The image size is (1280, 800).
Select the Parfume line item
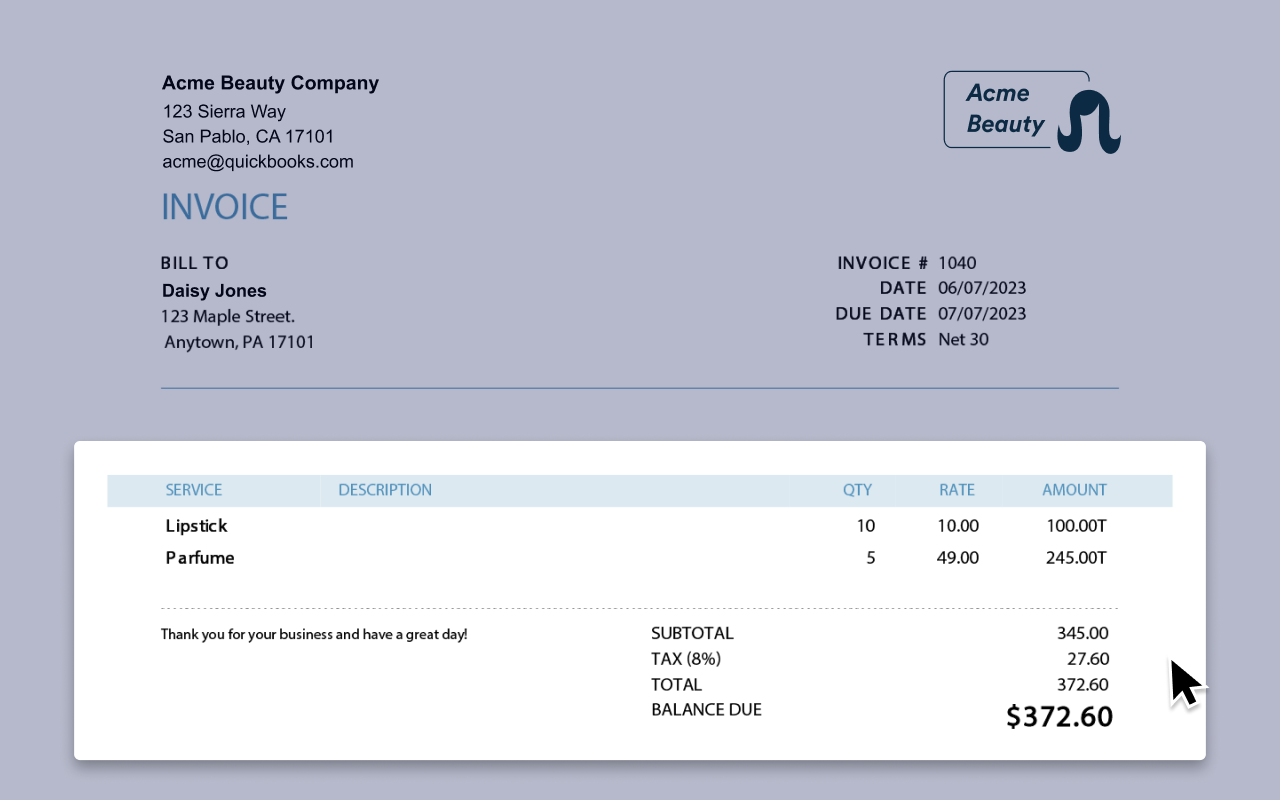[200, 557]
